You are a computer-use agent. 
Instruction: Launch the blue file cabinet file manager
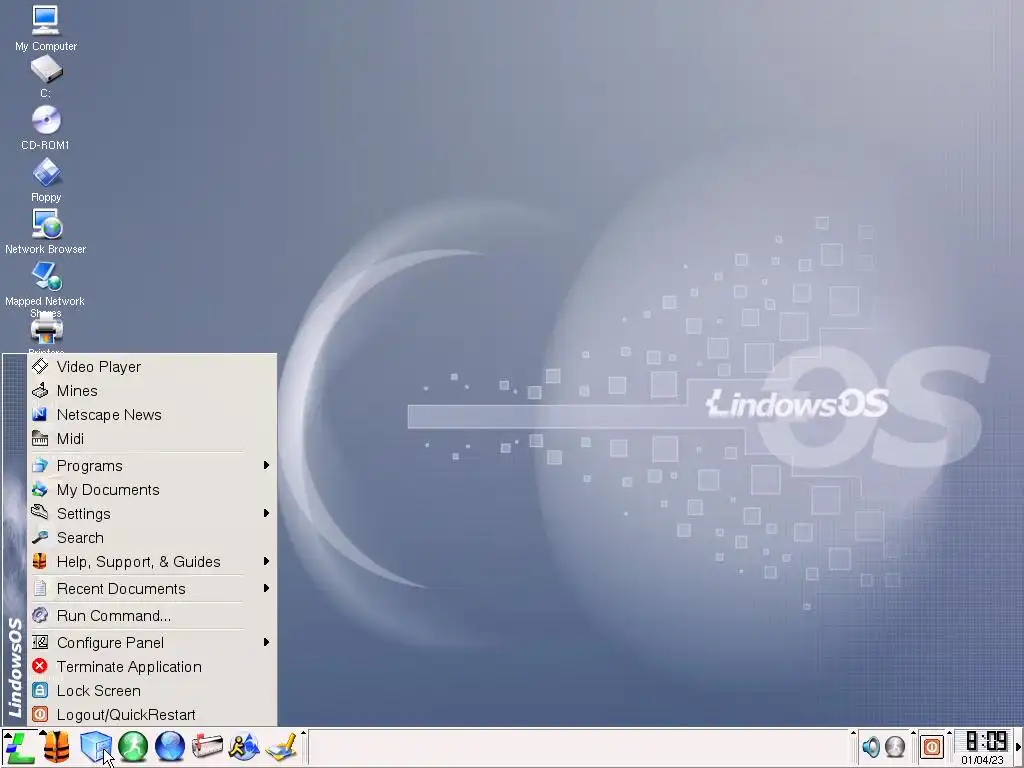click(x=95, y=747)
